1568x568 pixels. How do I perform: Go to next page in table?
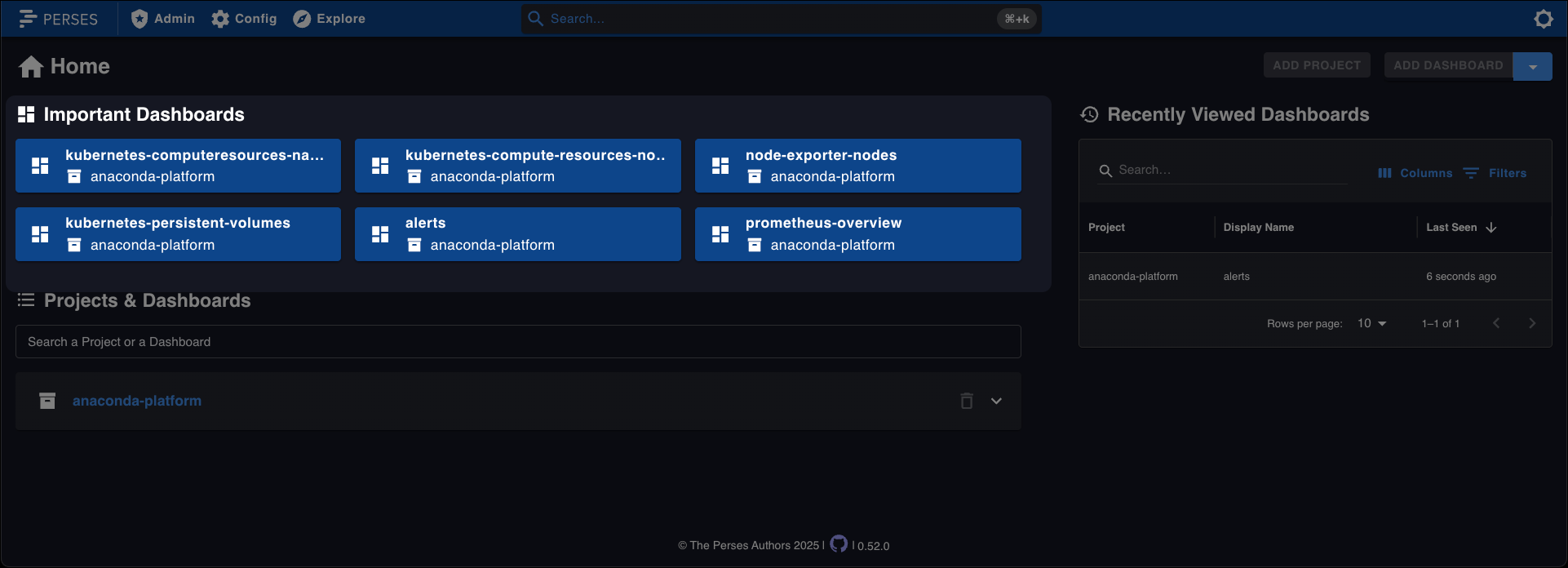[x=1532, y=323]
